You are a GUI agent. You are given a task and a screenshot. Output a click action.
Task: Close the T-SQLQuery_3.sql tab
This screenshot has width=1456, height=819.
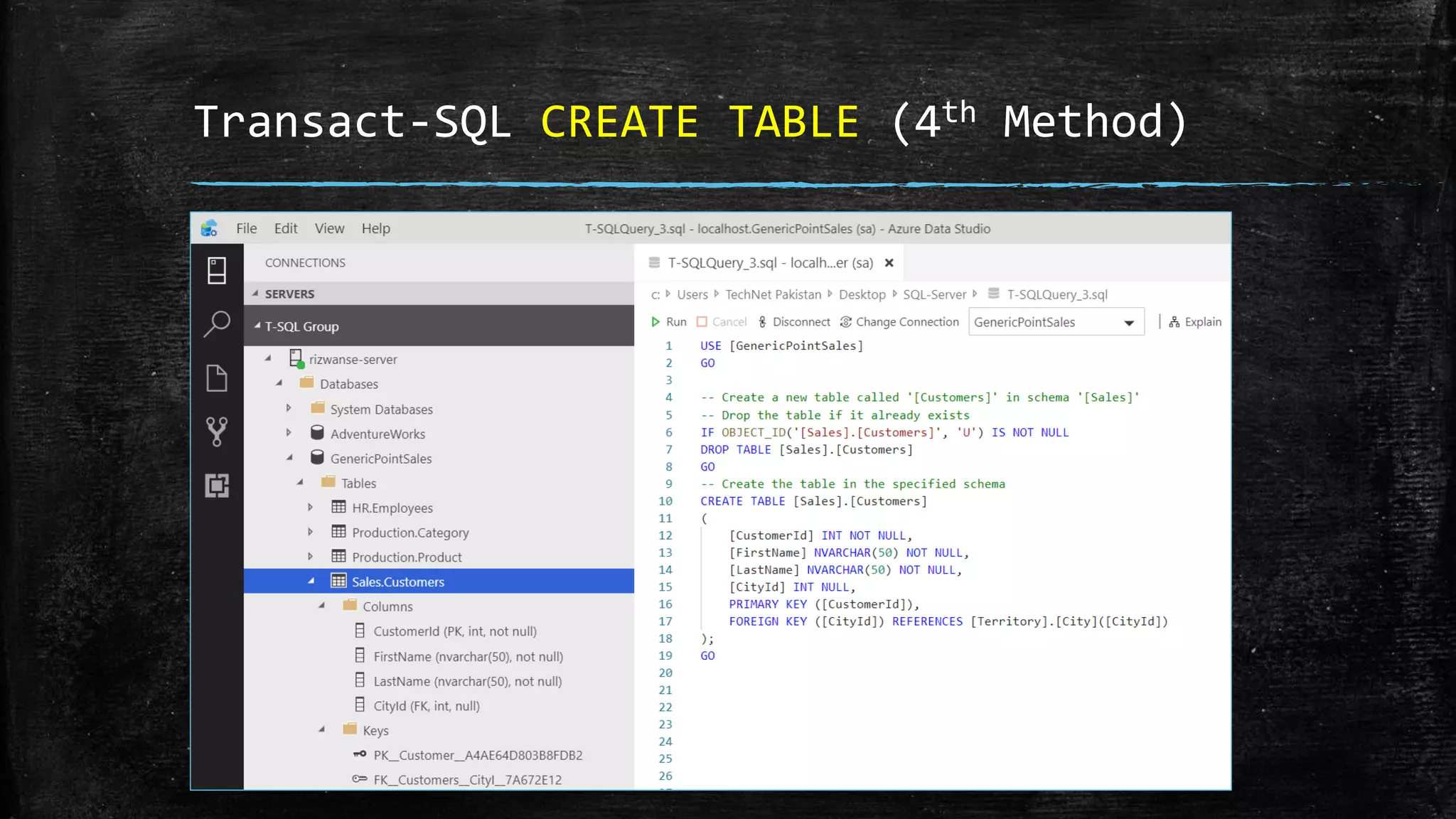889,263
